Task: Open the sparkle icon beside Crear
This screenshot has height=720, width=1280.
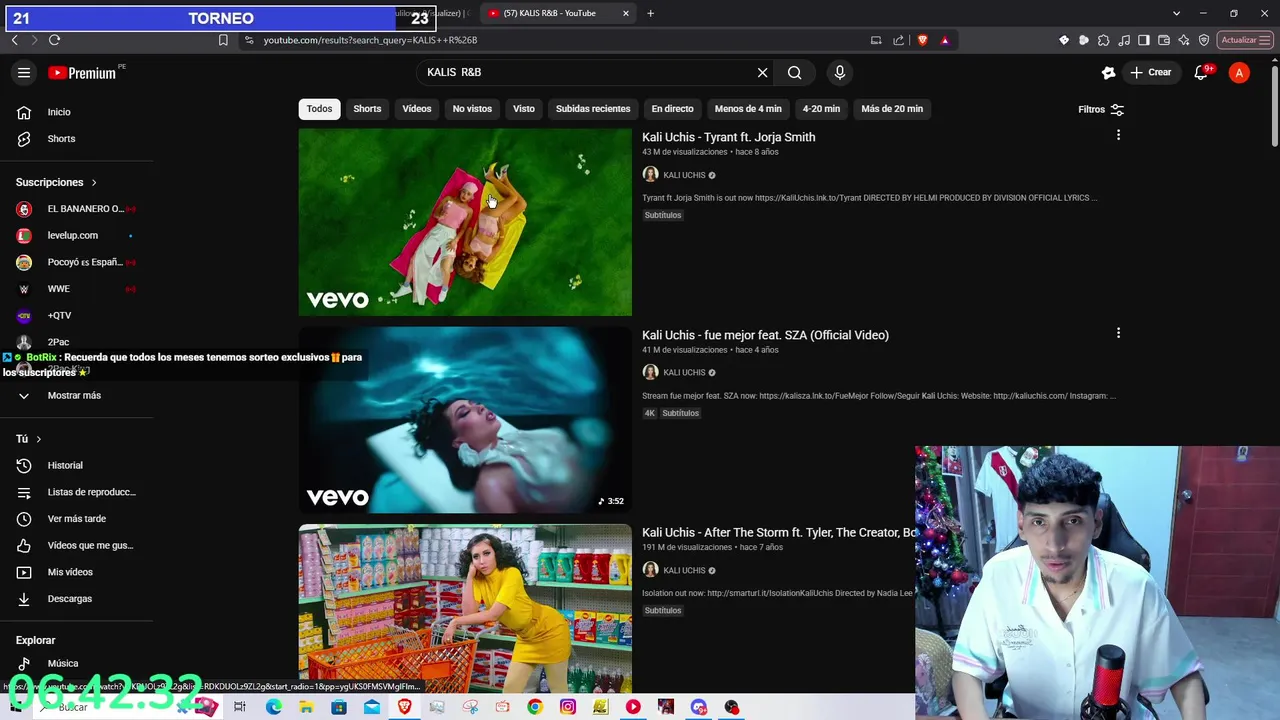Action: click(x=1108, y=72)
